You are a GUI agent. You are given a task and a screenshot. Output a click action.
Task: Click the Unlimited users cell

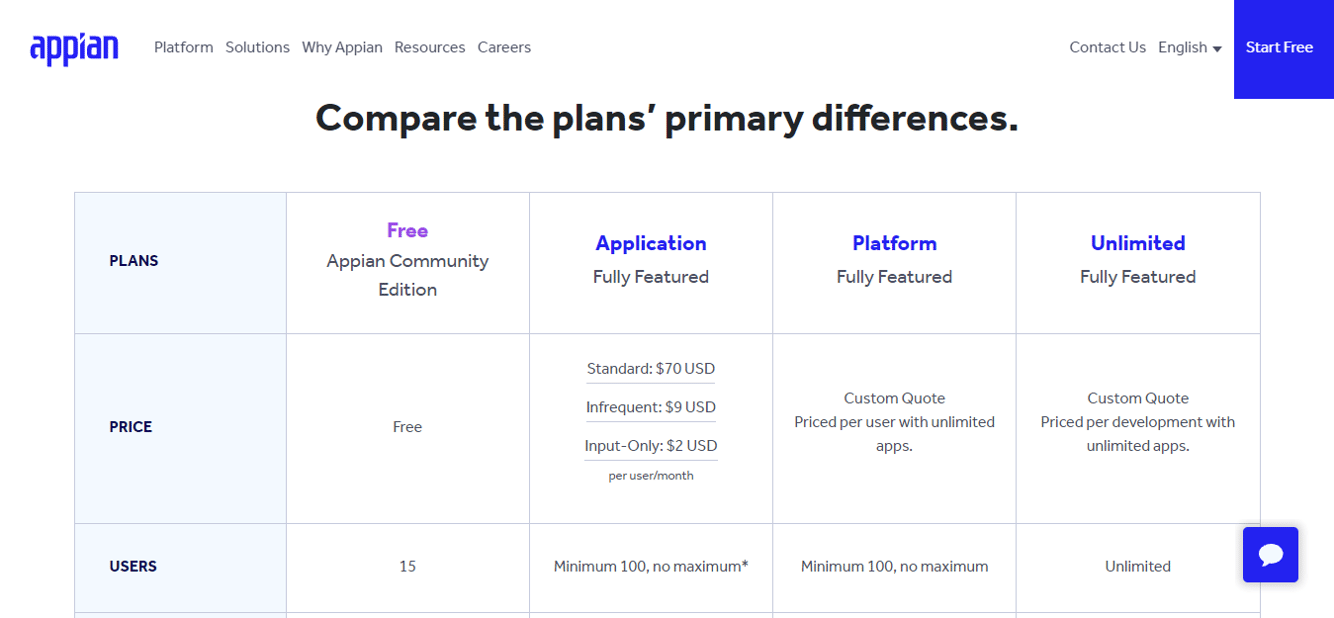coord(1137,566)
